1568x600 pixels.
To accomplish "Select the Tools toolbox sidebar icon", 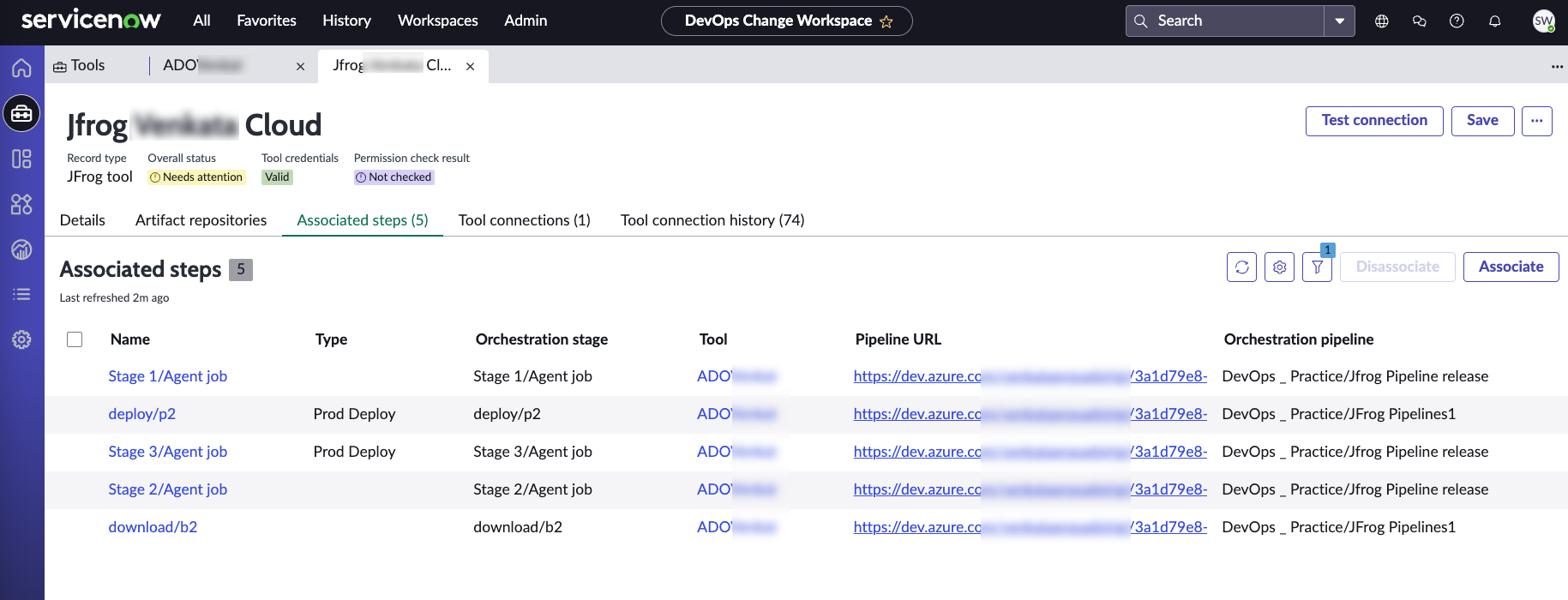I will 21,113.
